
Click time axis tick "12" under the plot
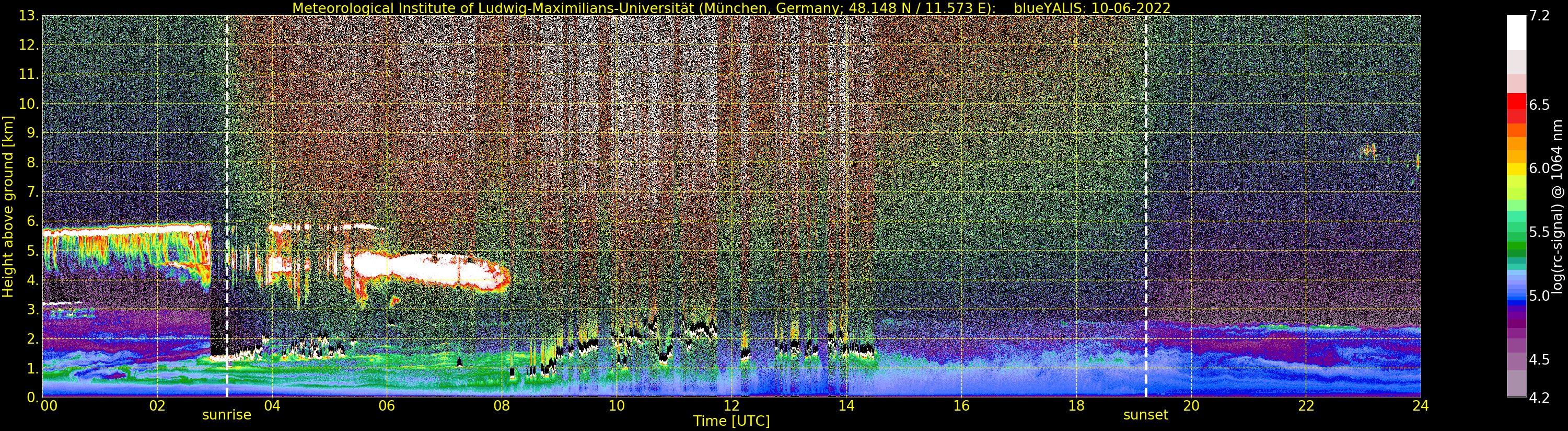tap(731, 406)
